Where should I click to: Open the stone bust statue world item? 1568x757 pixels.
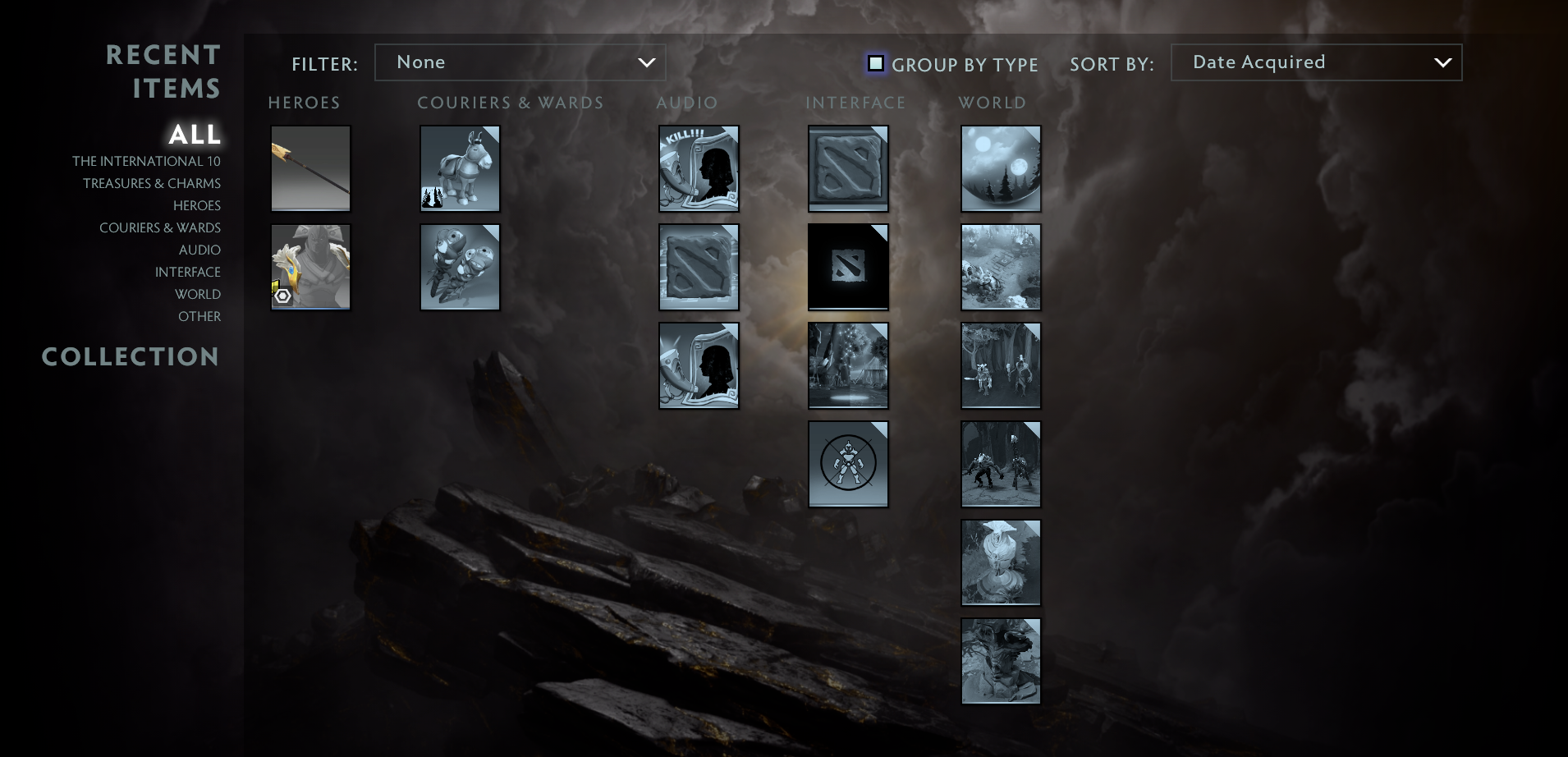pos(1001,562)
